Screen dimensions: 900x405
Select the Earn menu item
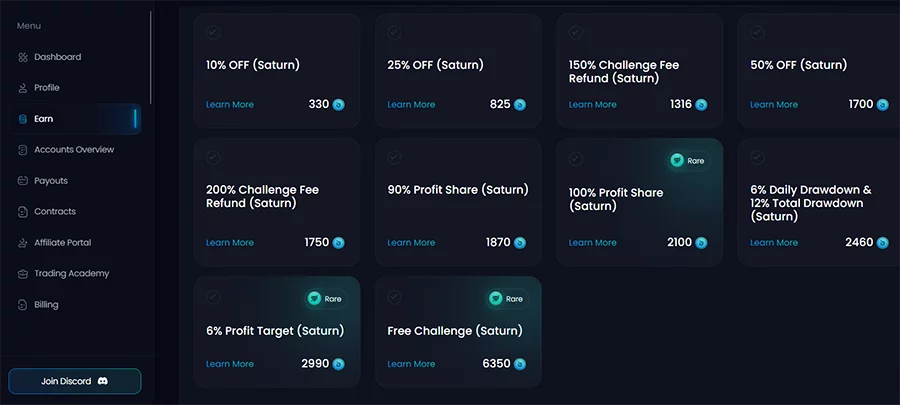75,119
